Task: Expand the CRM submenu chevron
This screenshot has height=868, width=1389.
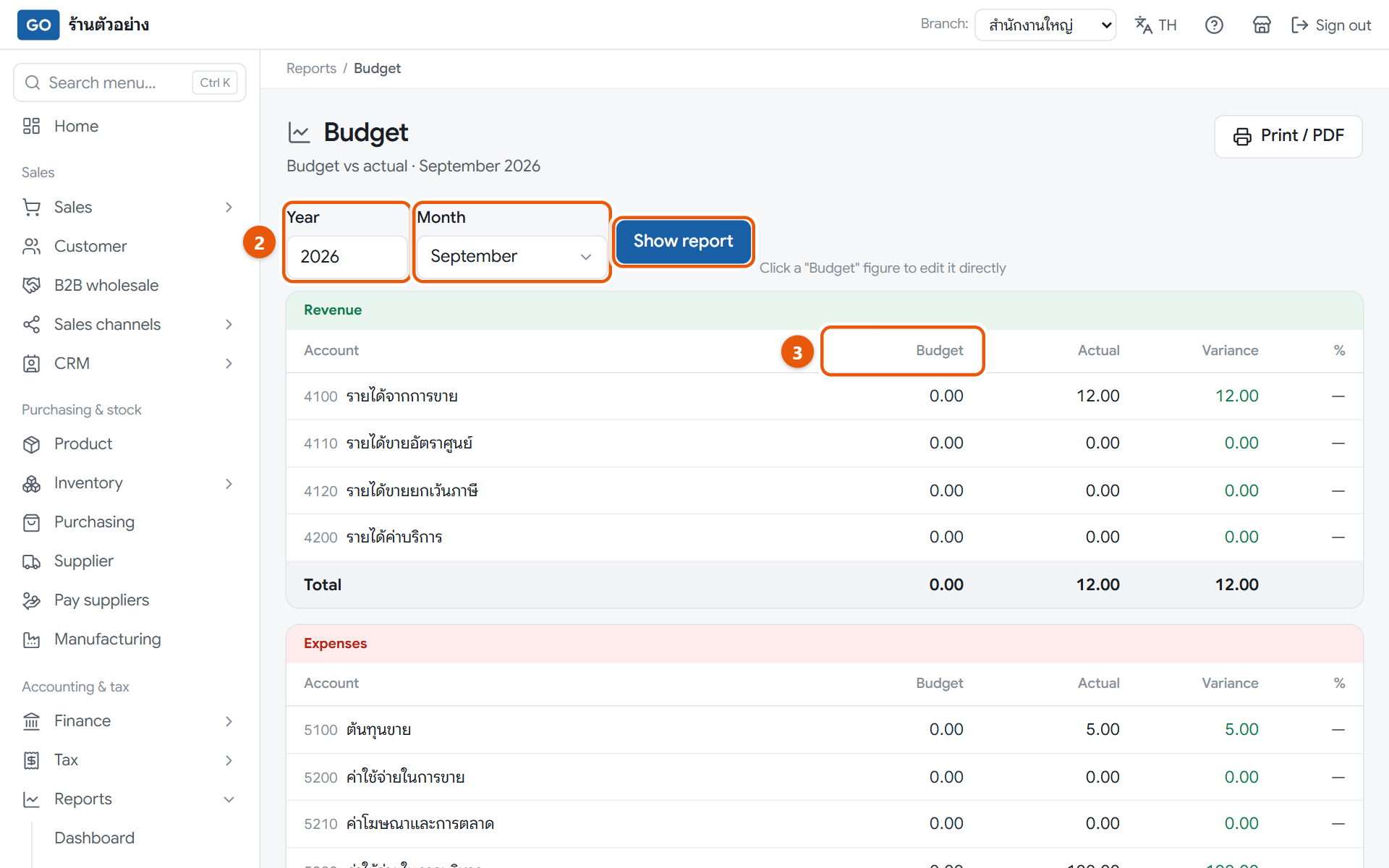Action: [x=229, y=364]
